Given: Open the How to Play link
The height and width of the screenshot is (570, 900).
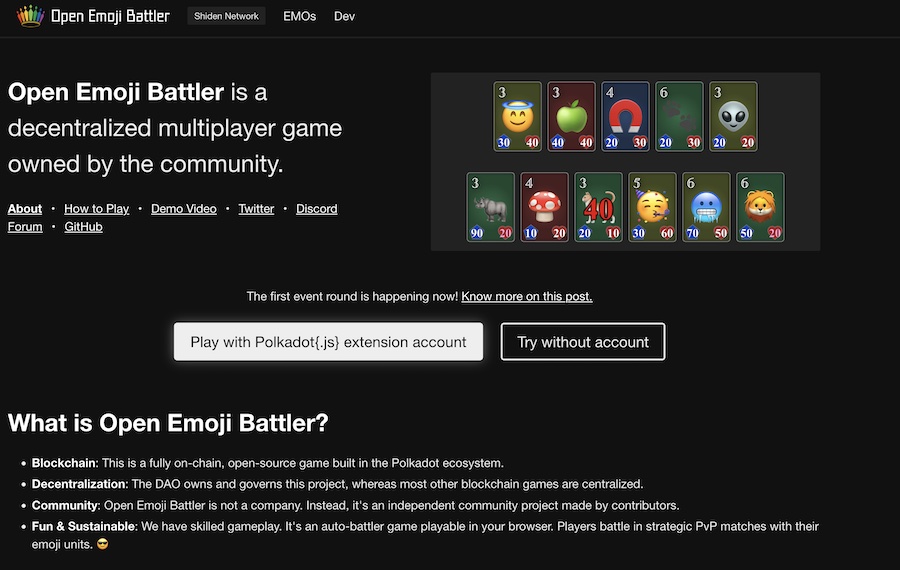Looking at the screenshot, I should 96,209.
